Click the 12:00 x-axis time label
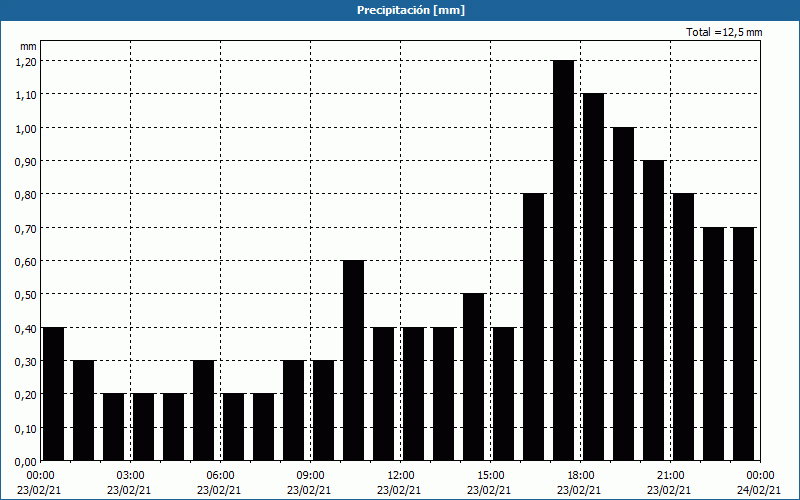Image resolution: width=800 pixels, height=500 pixels. pos(399,476)
